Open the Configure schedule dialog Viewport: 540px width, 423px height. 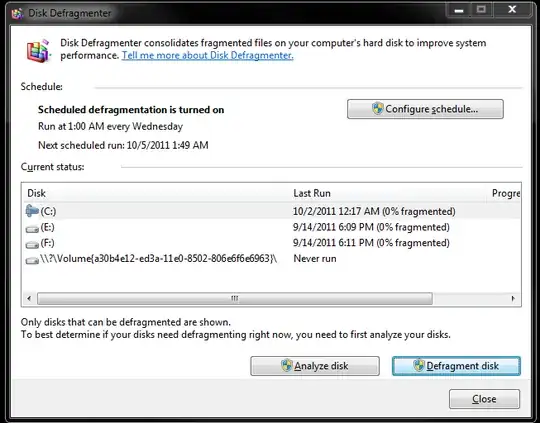(425, 109)
